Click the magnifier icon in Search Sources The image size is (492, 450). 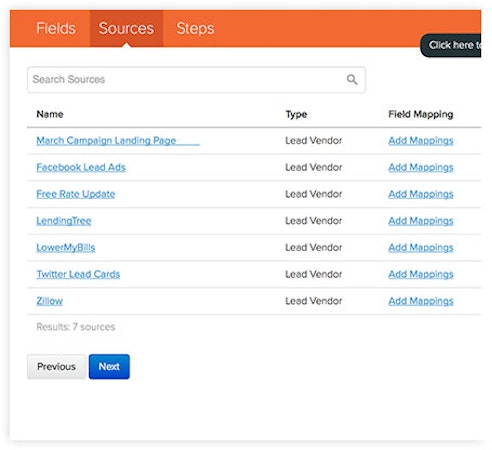352,80
